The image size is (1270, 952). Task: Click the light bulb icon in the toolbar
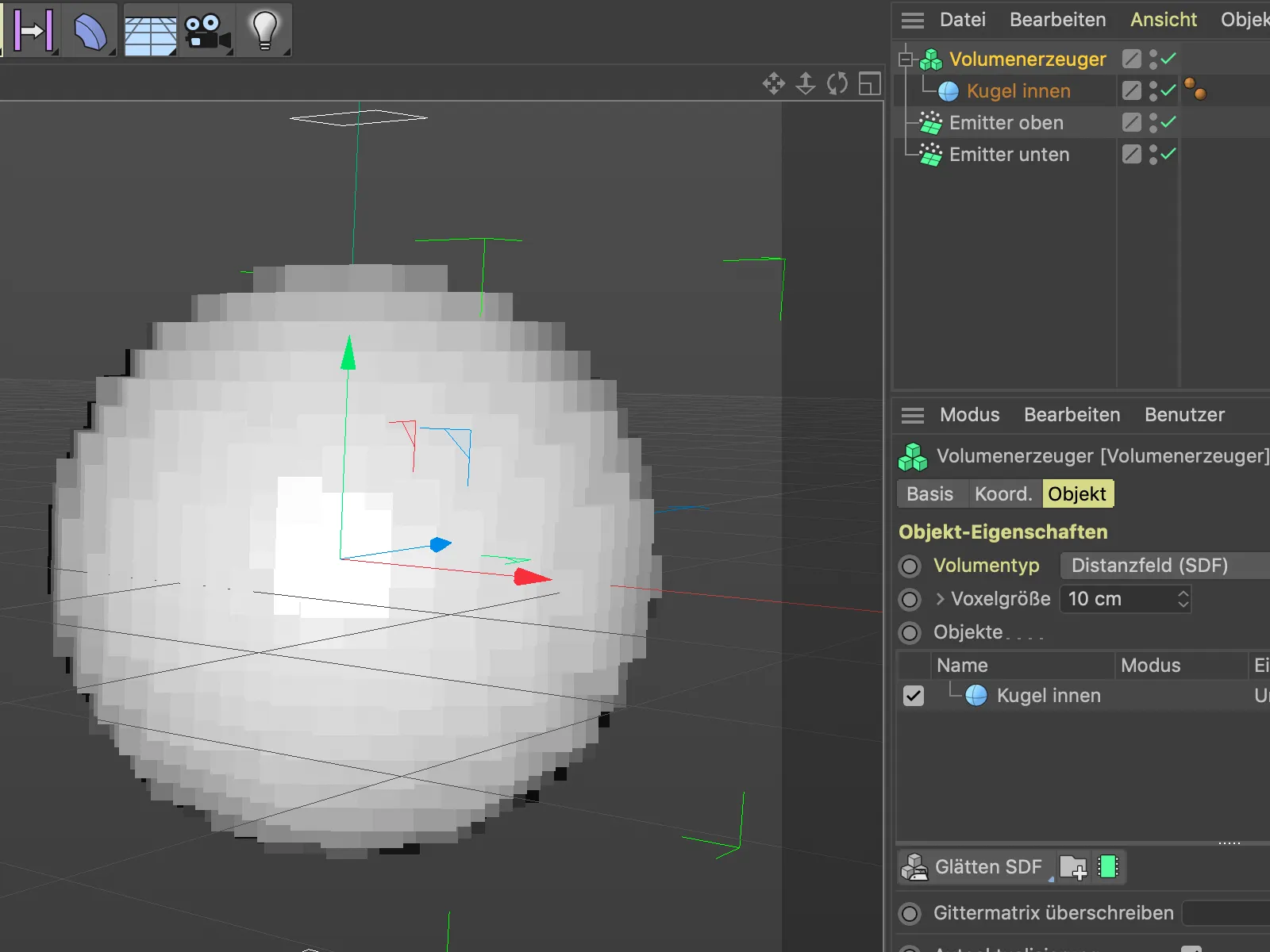(264, 29)
